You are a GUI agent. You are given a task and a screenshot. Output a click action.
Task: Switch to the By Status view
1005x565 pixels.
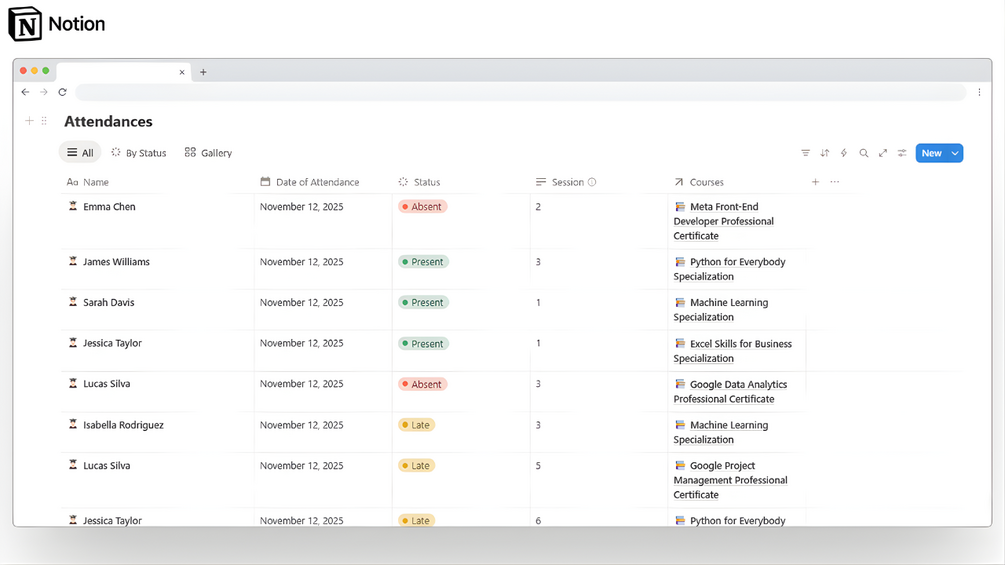[138, 152]
